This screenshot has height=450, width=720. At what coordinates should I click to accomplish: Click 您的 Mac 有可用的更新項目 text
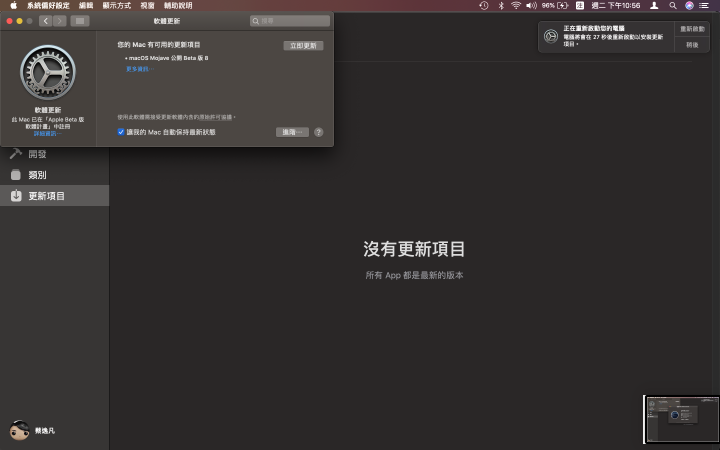(x=159, y=45)
